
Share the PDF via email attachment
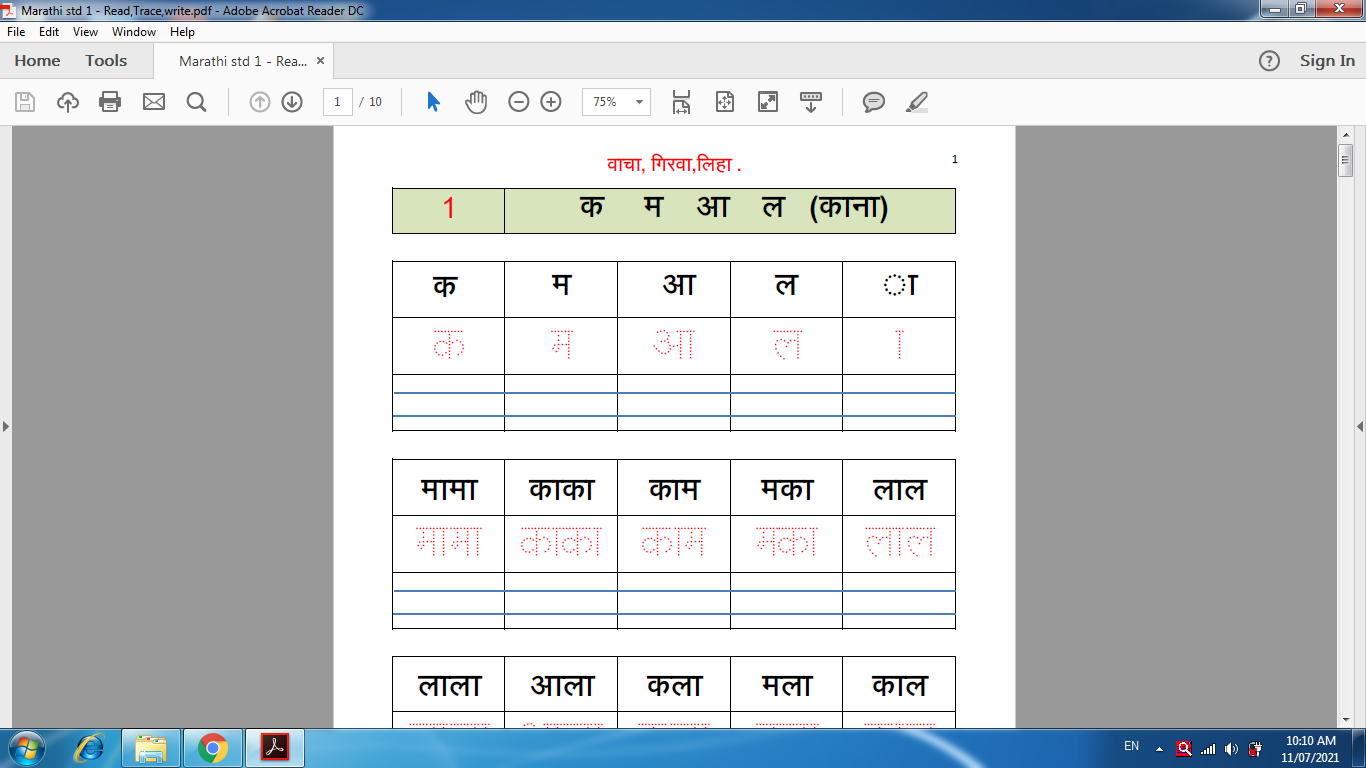click(154, 101)
